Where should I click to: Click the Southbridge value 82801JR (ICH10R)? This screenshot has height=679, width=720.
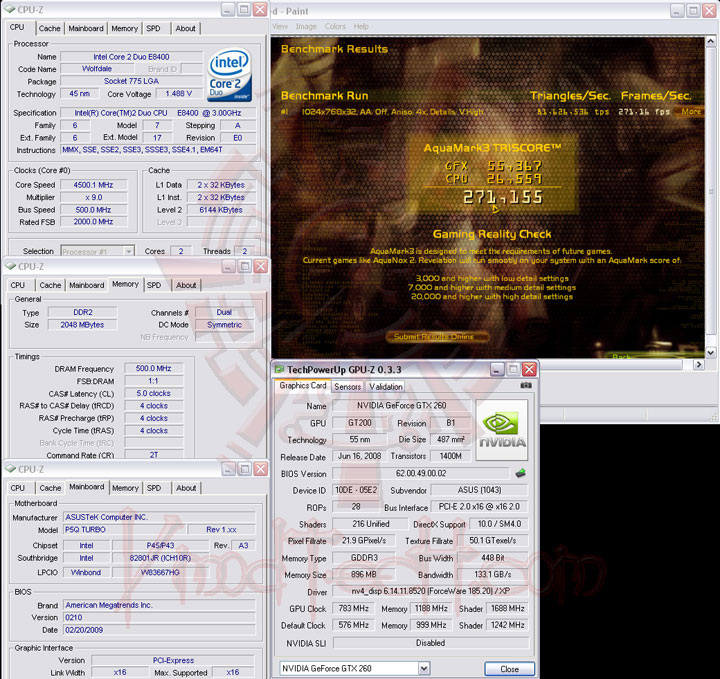[x=160, y=558]
